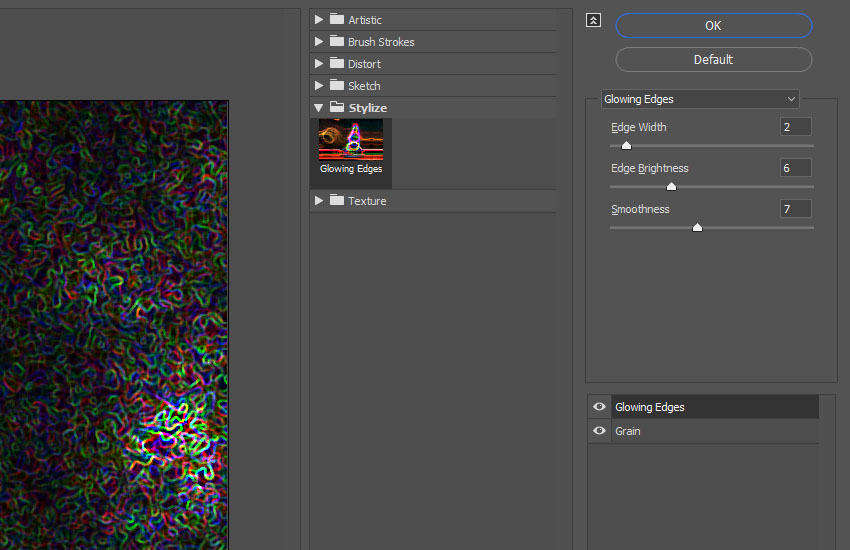The image size is (850, 550).
Task: Click the Stylize folder icon
Action: pos(337,108)
